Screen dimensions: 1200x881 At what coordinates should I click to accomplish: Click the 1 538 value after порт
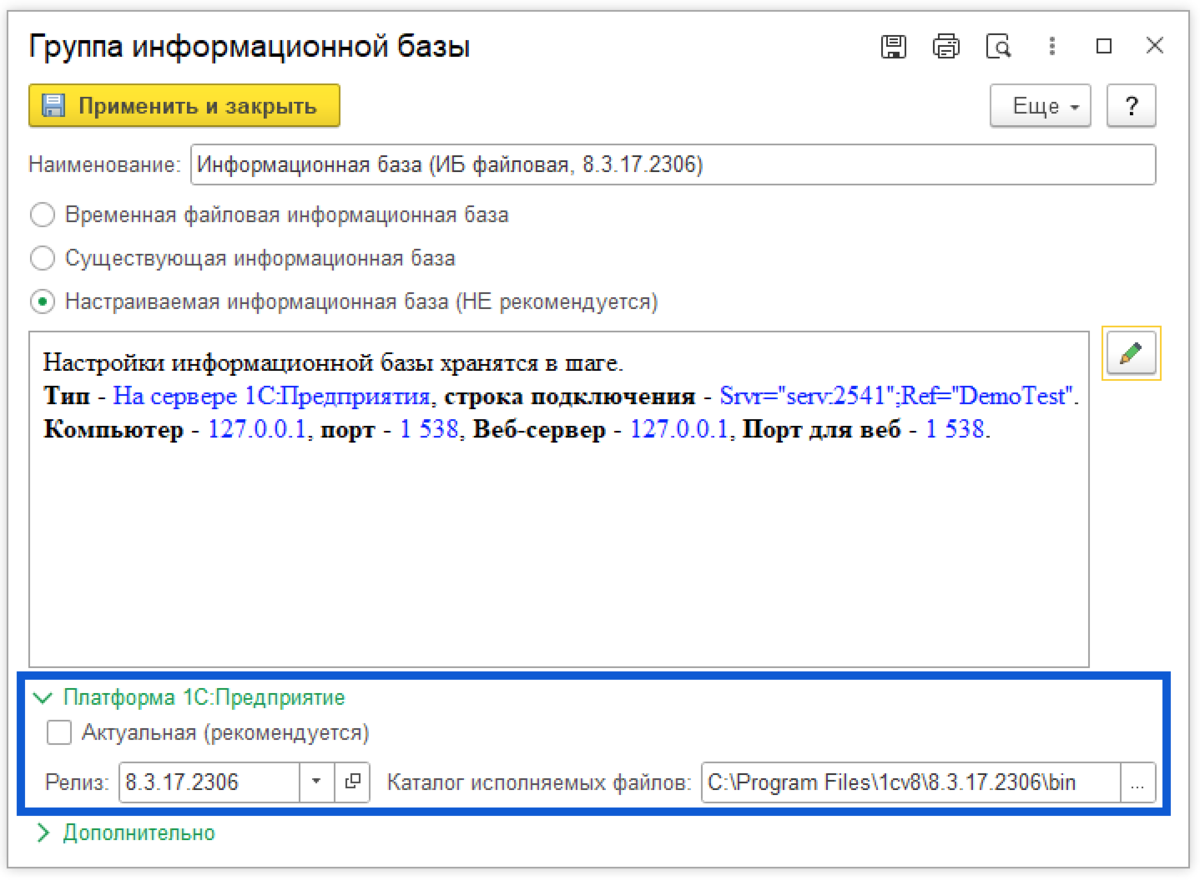[430, 431]
